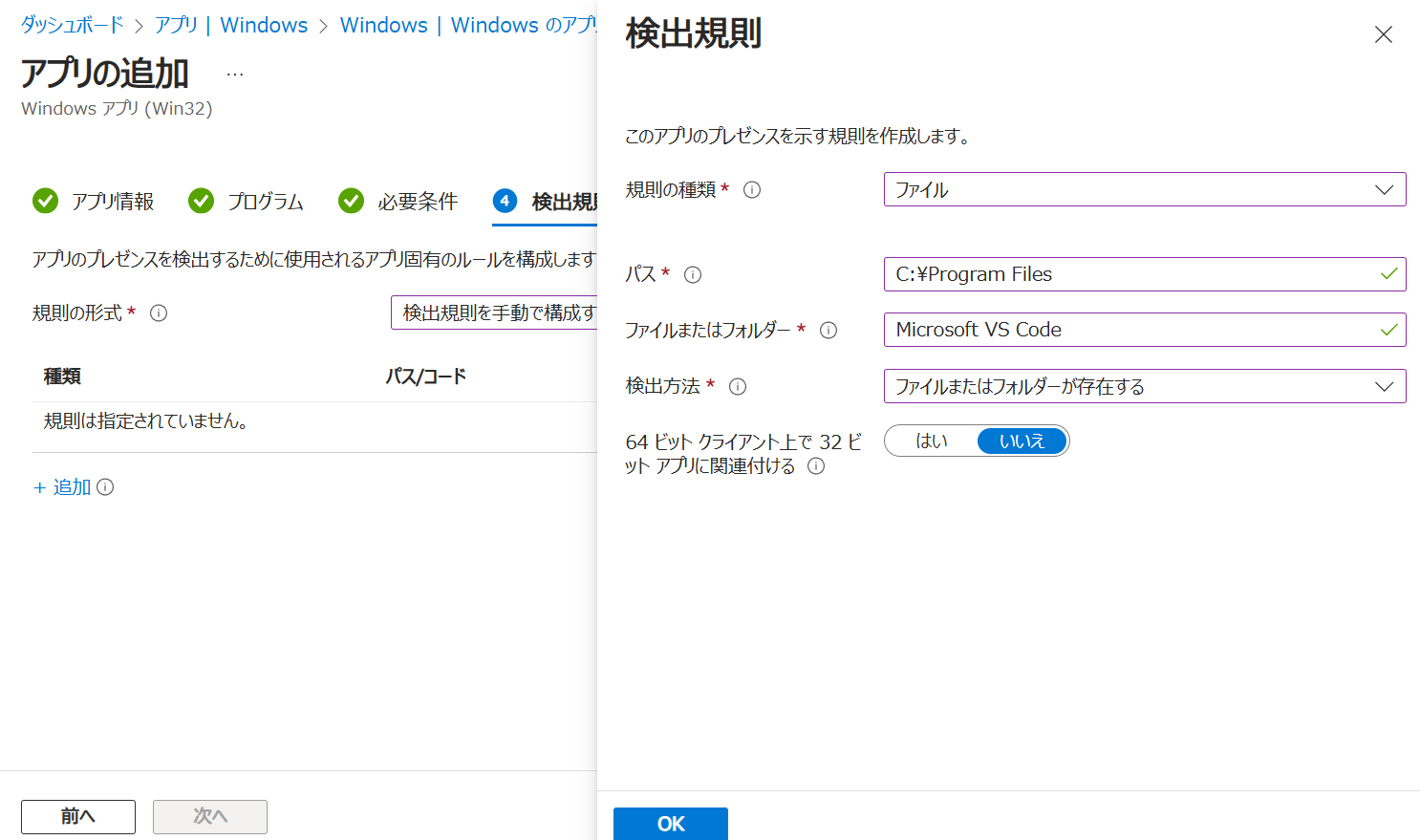
Task: Click the info icon beside パス
Action: coord(692,274)
